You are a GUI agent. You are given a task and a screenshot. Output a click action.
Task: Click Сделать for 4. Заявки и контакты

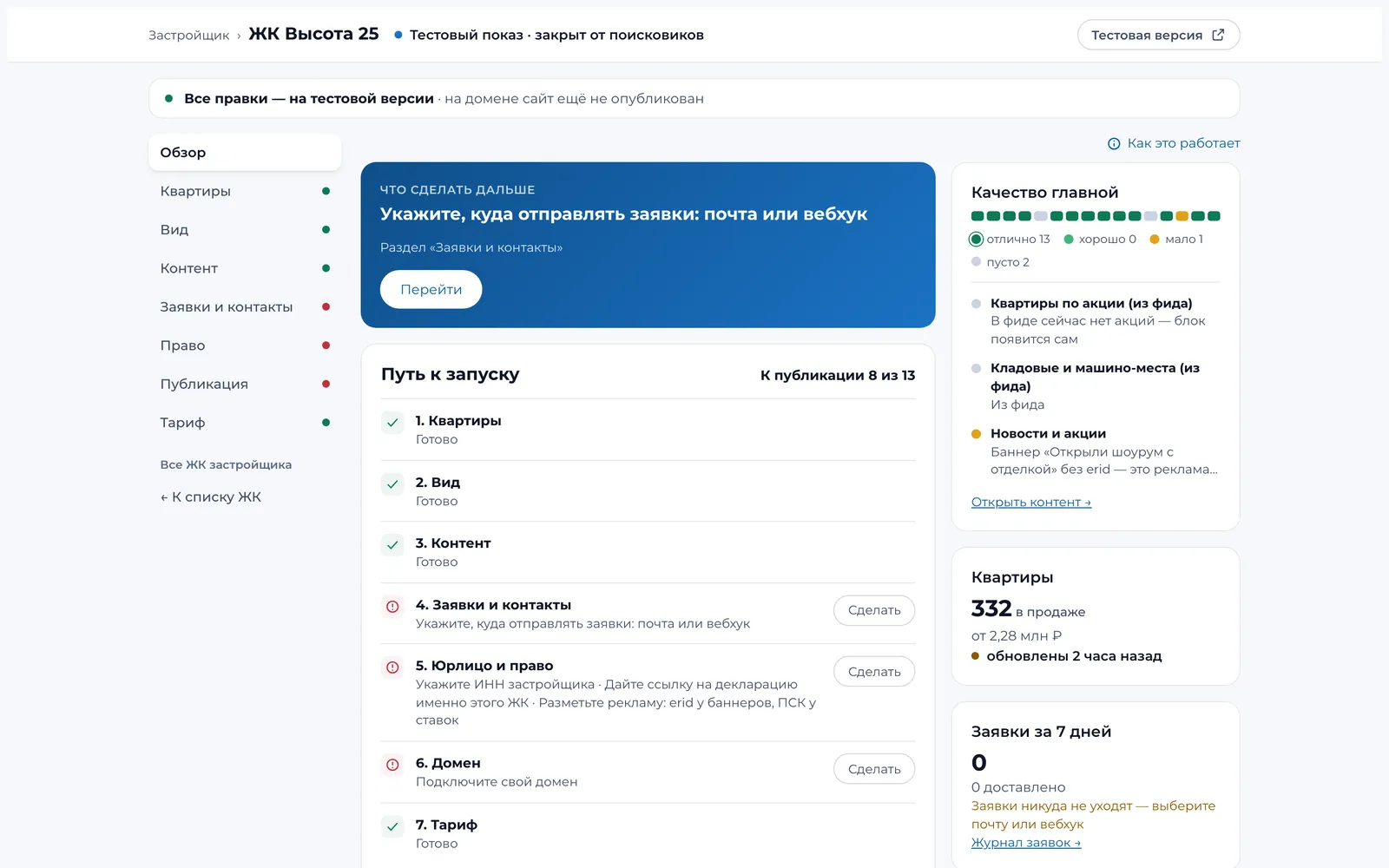[x=874, y=610]
